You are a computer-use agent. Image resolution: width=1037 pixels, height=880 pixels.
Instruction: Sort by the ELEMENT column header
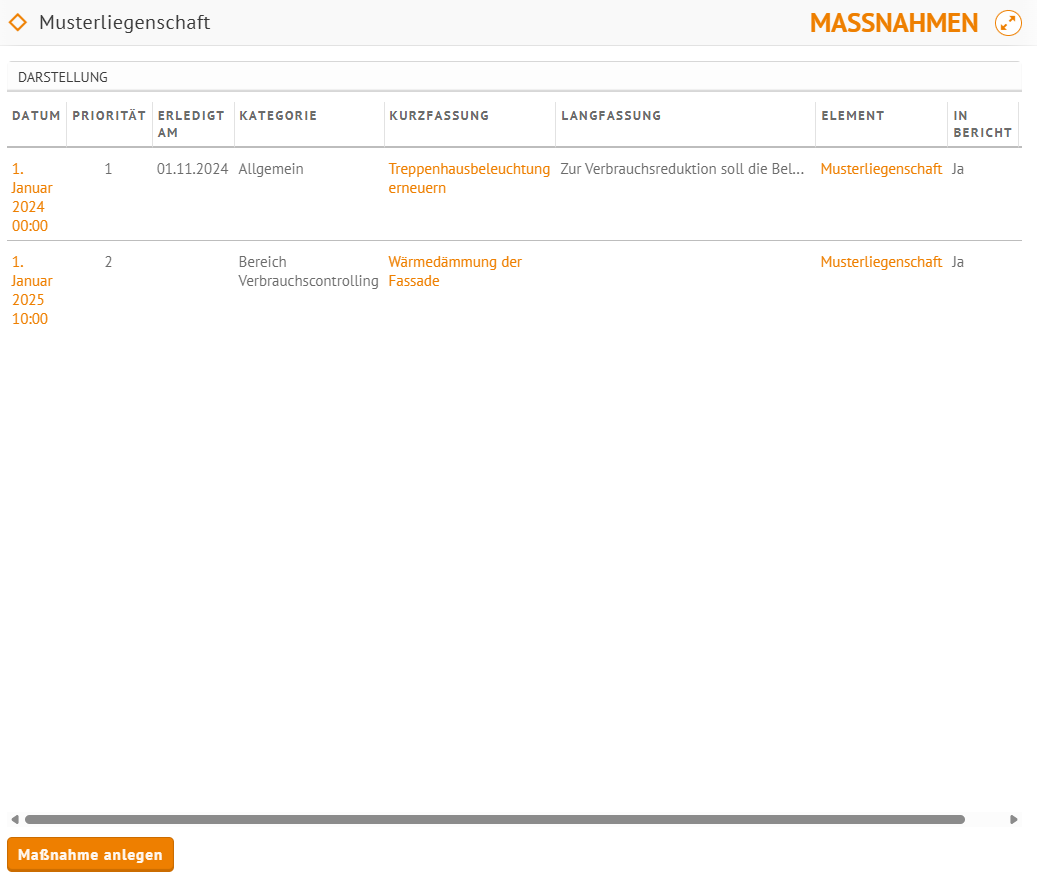pos(852,116)
